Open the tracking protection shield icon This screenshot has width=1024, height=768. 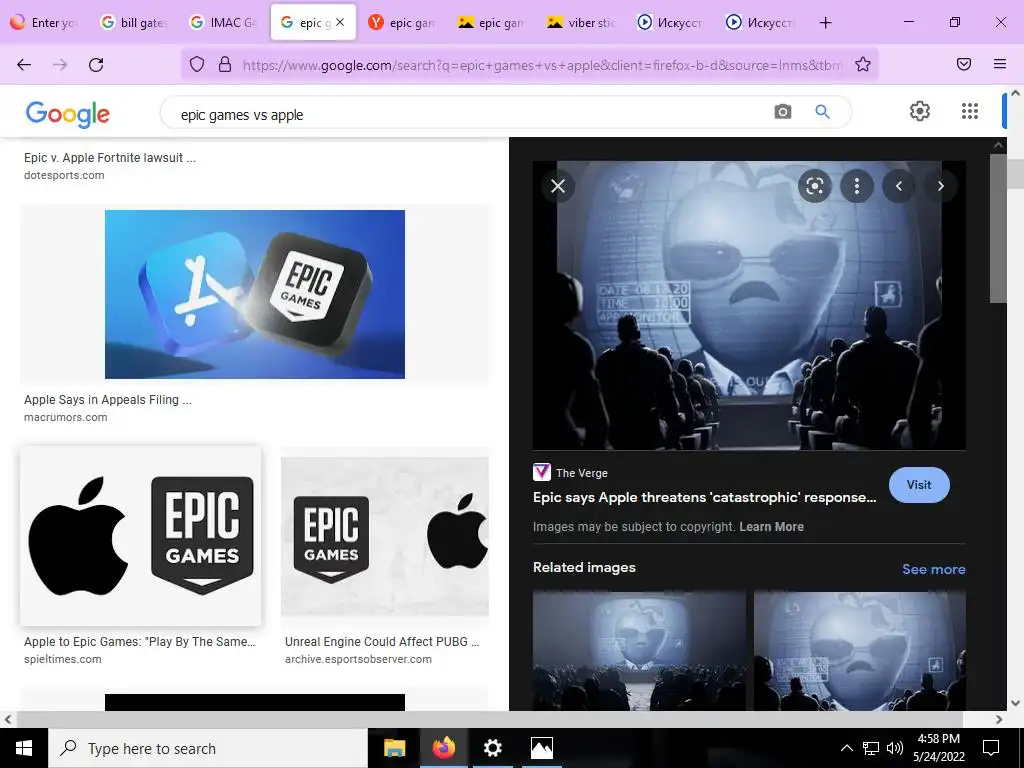tap(197, 64)
